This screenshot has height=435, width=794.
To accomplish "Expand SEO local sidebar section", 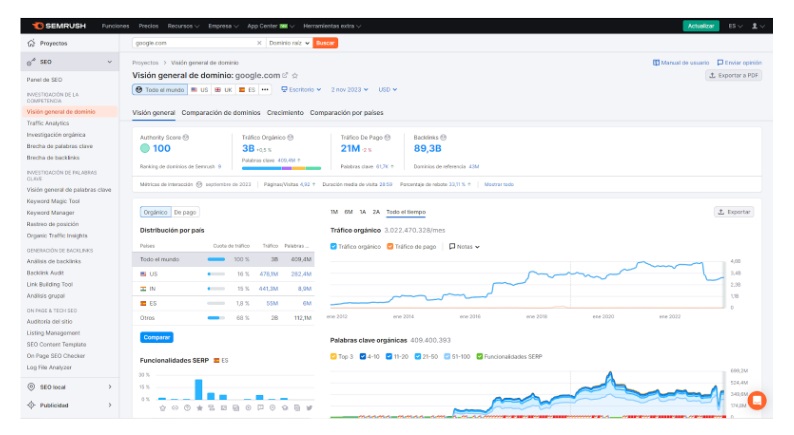I will [110, 387].
